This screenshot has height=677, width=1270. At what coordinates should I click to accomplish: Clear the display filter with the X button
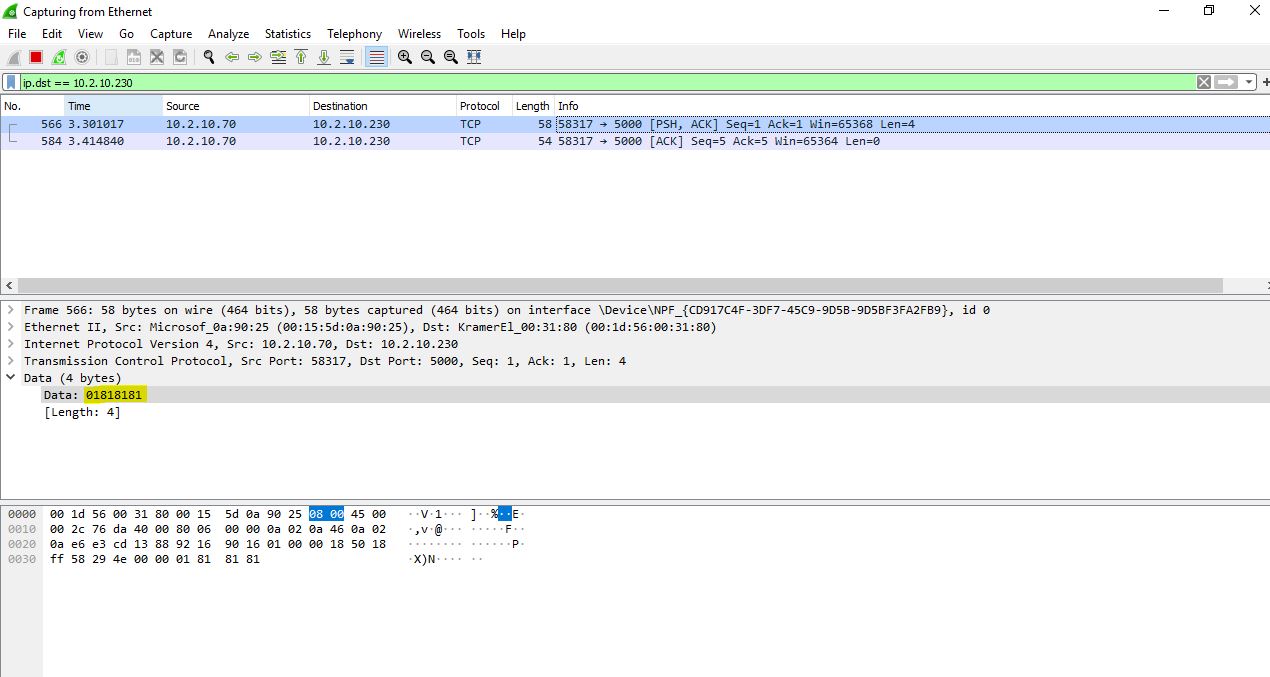(x=1203, y=81)
